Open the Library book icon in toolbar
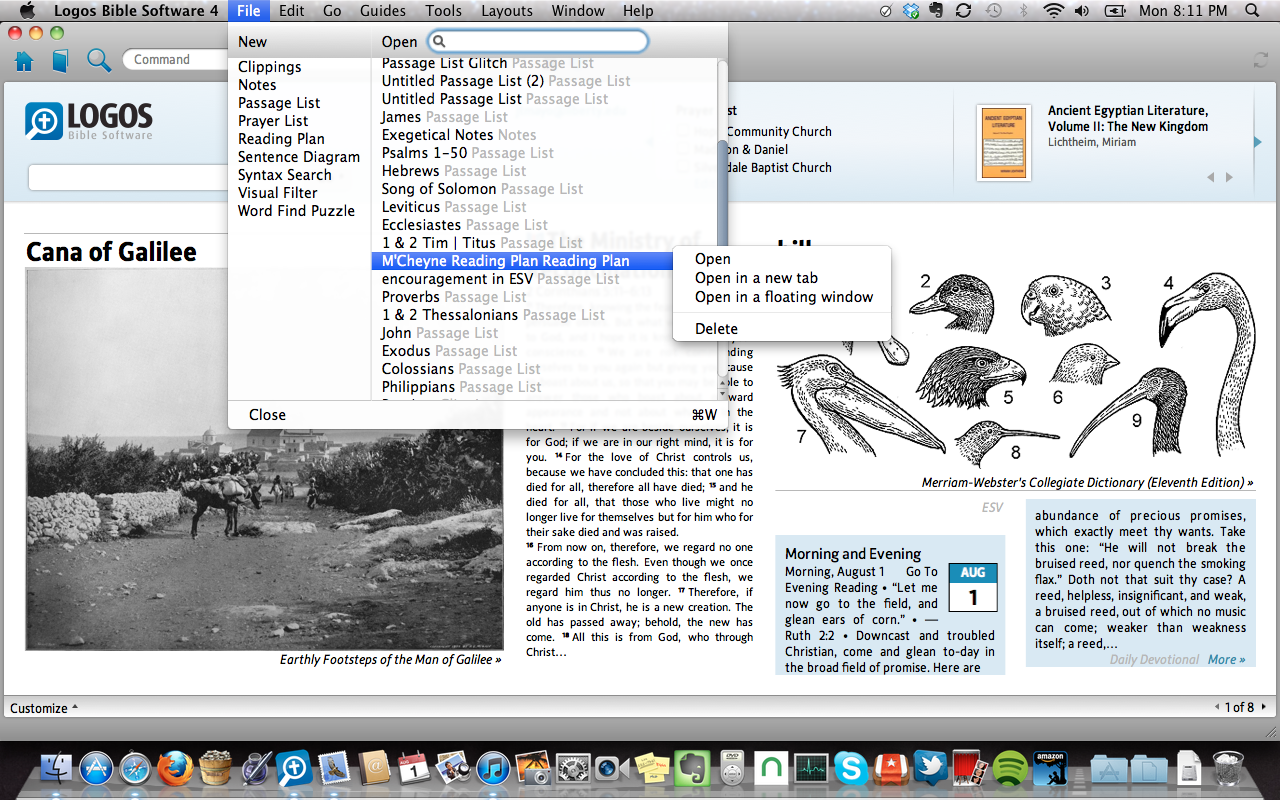The image size is (1280, 800). tap(60, 61)
